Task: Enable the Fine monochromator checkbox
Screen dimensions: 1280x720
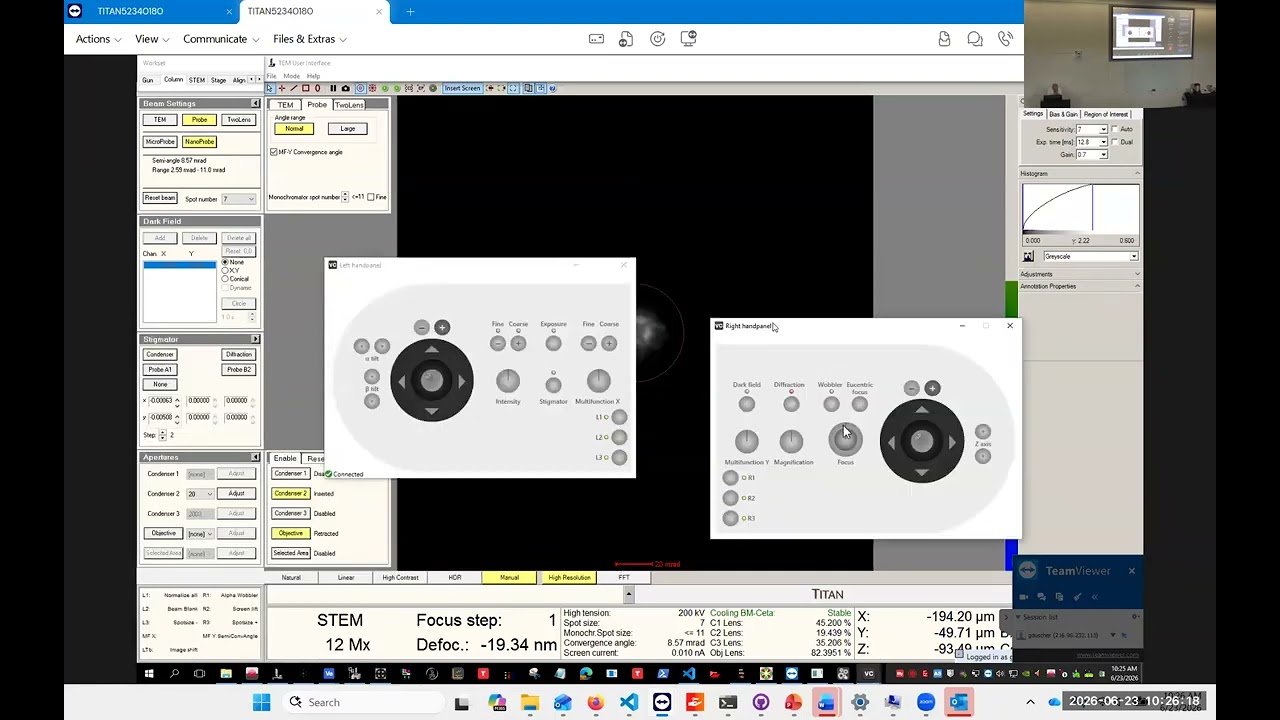Action: coord(371,197)
